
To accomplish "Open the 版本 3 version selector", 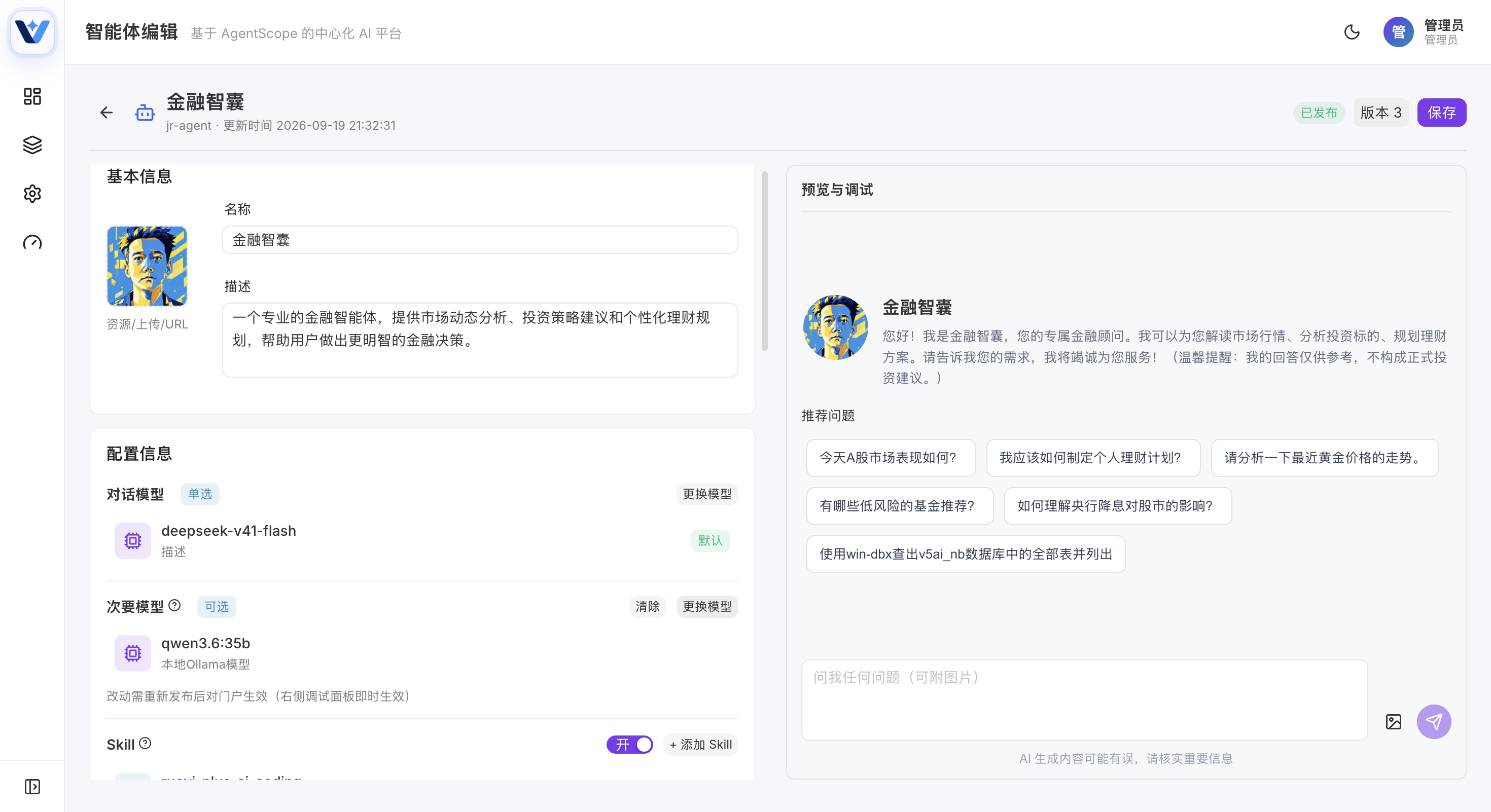I will [1380, 112].
